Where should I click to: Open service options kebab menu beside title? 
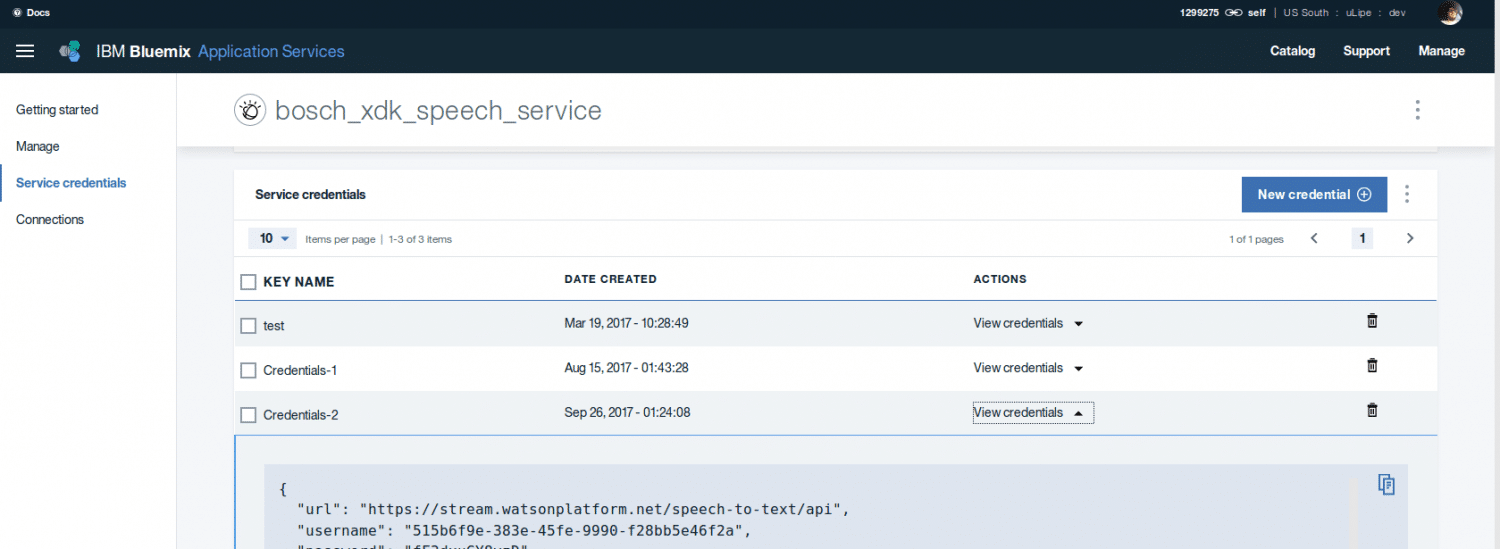click(1417, 110)
